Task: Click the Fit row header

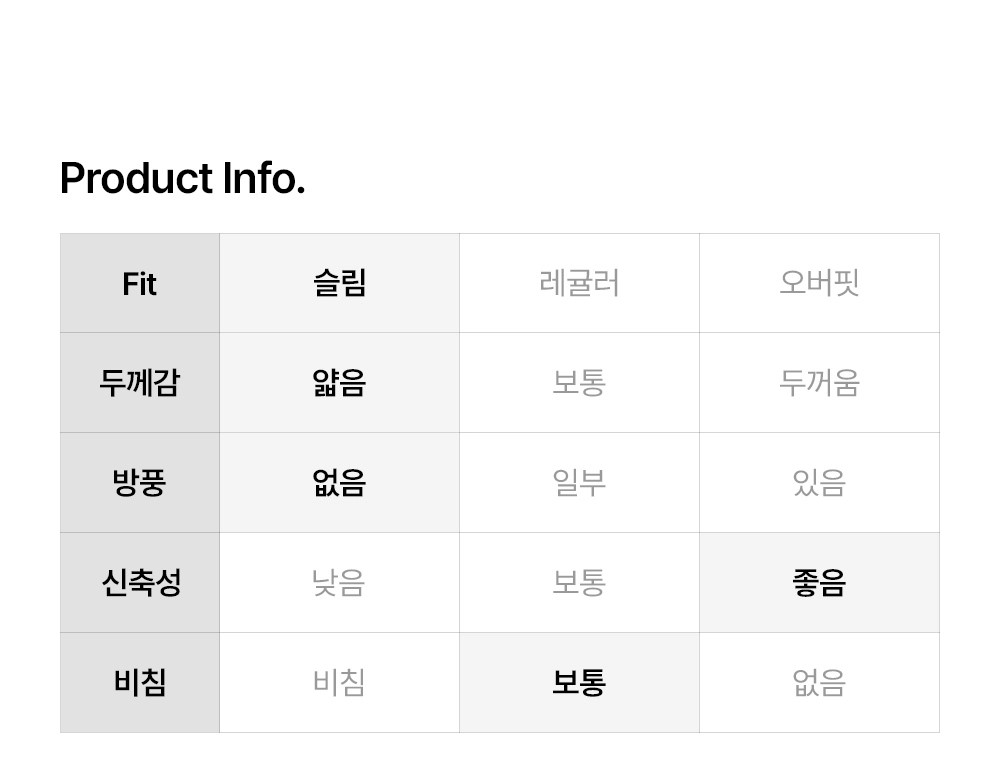Action: coord(140,283)
